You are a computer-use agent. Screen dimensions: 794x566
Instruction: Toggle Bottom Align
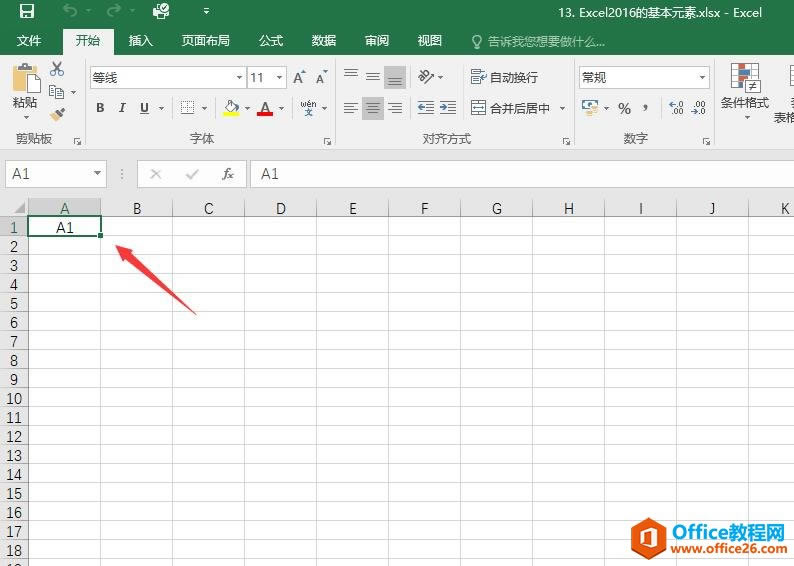pos(395,77)
